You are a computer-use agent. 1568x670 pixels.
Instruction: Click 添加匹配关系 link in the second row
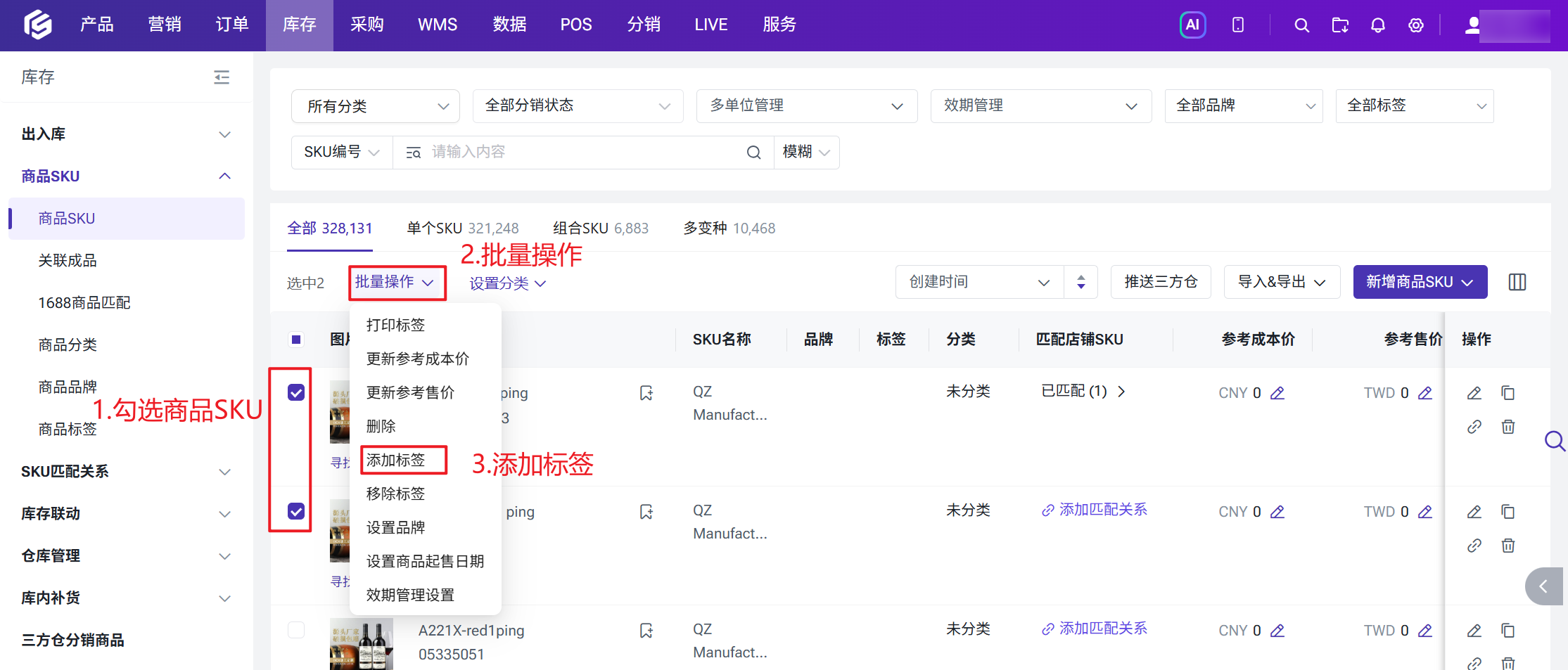click(x=1095, y=510)
